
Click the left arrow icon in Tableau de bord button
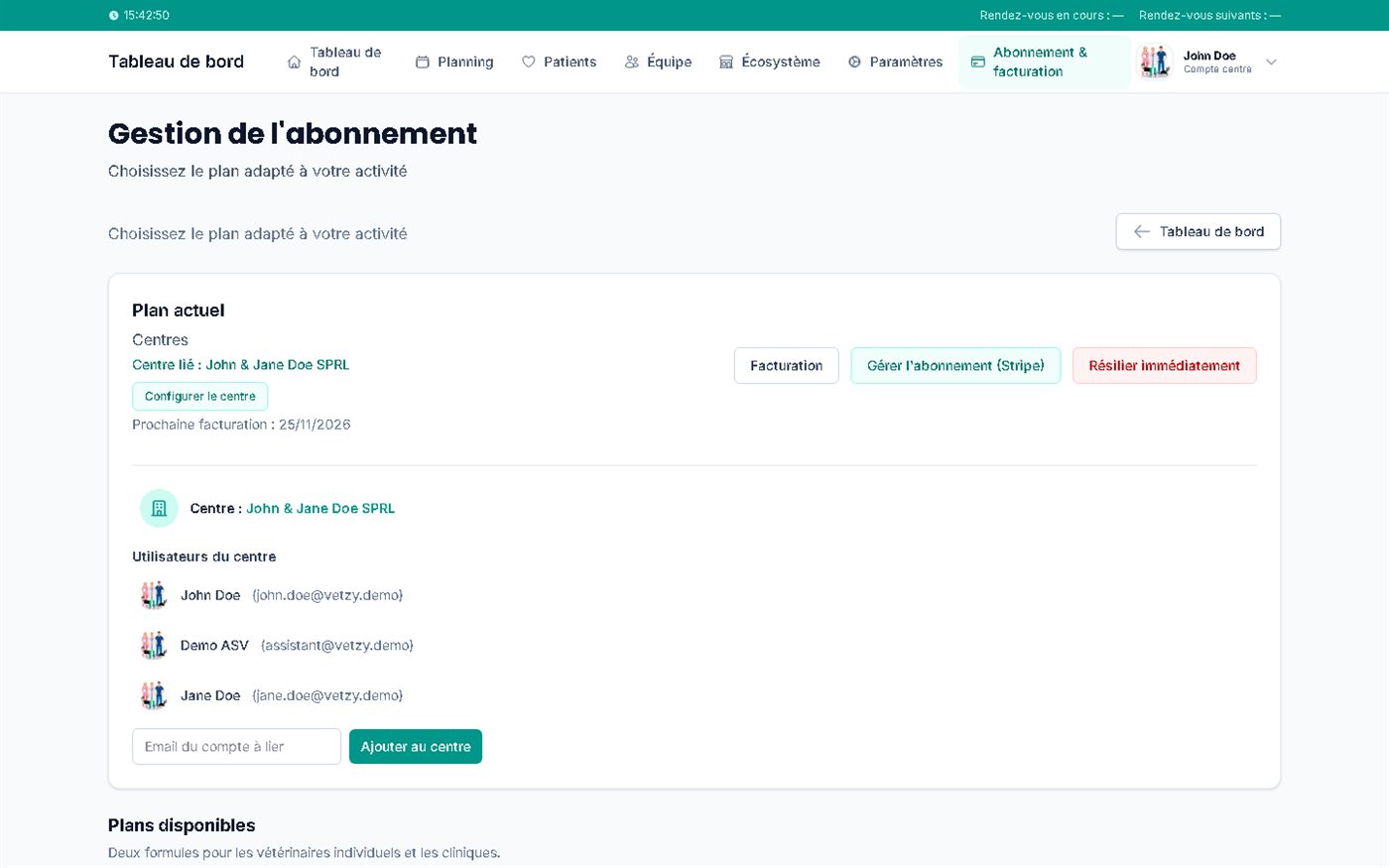(1142, 231)
